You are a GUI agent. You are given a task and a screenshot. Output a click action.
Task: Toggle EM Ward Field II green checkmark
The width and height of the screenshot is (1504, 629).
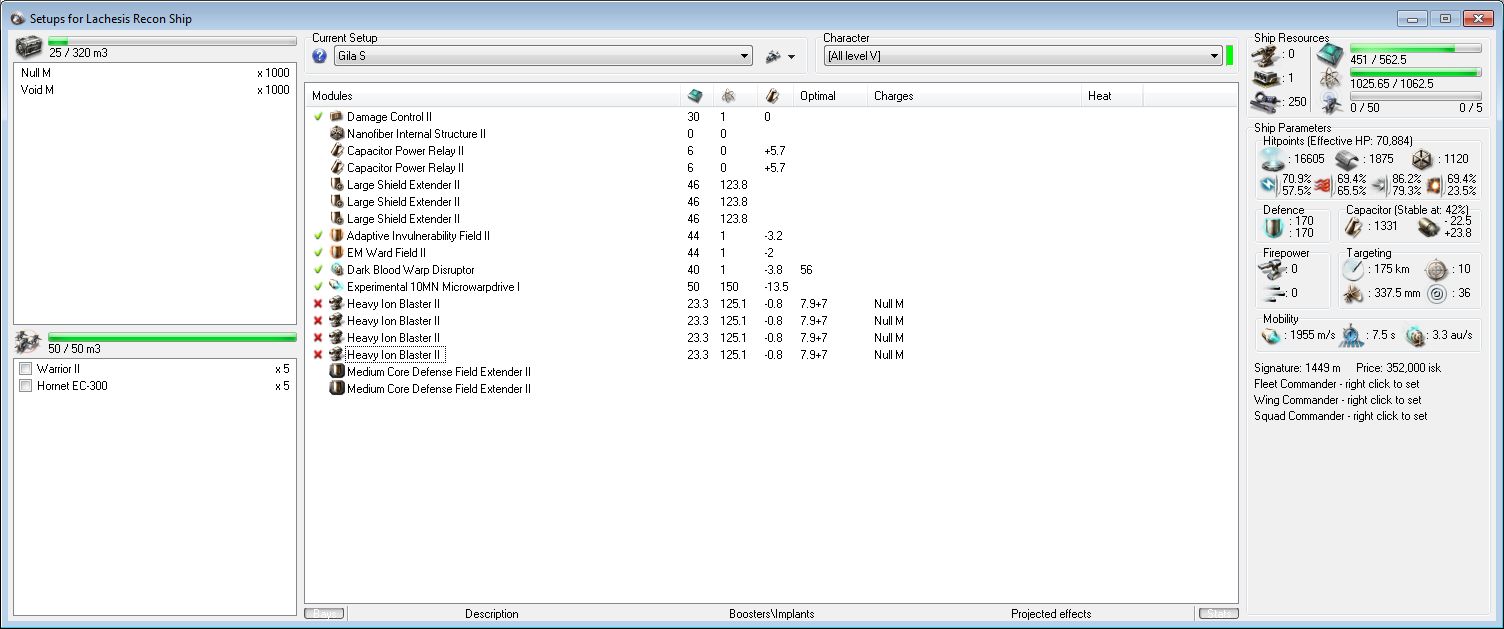tap(318, 253)
